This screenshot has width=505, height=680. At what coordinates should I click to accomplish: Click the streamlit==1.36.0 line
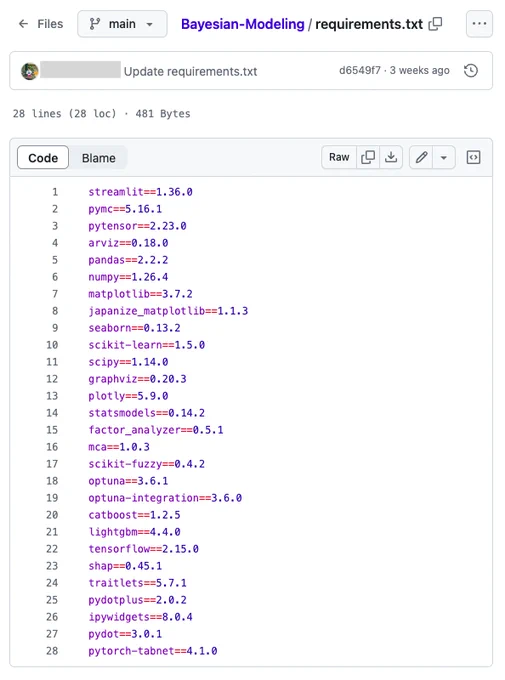pyautogui.click(x=140, y=192)
